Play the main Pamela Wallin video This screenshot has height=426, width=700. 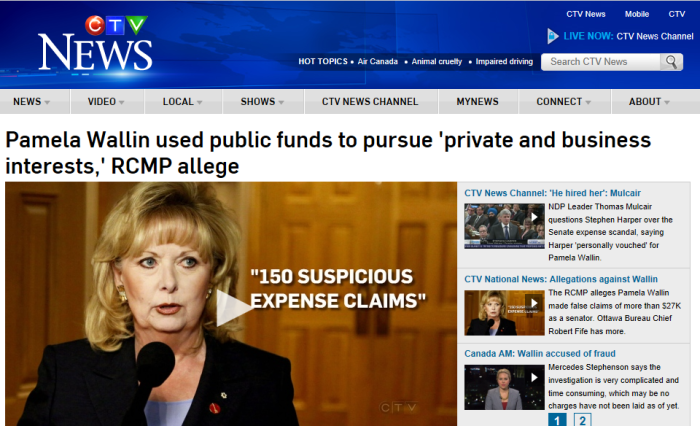[x=233, y=307]
